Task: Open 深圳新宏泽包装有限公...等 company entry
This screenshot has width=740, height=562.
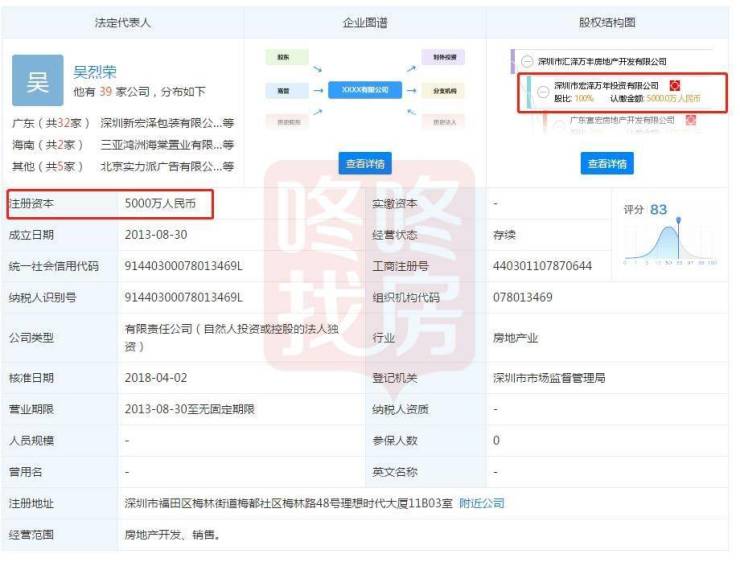Action: click(167, 123)
